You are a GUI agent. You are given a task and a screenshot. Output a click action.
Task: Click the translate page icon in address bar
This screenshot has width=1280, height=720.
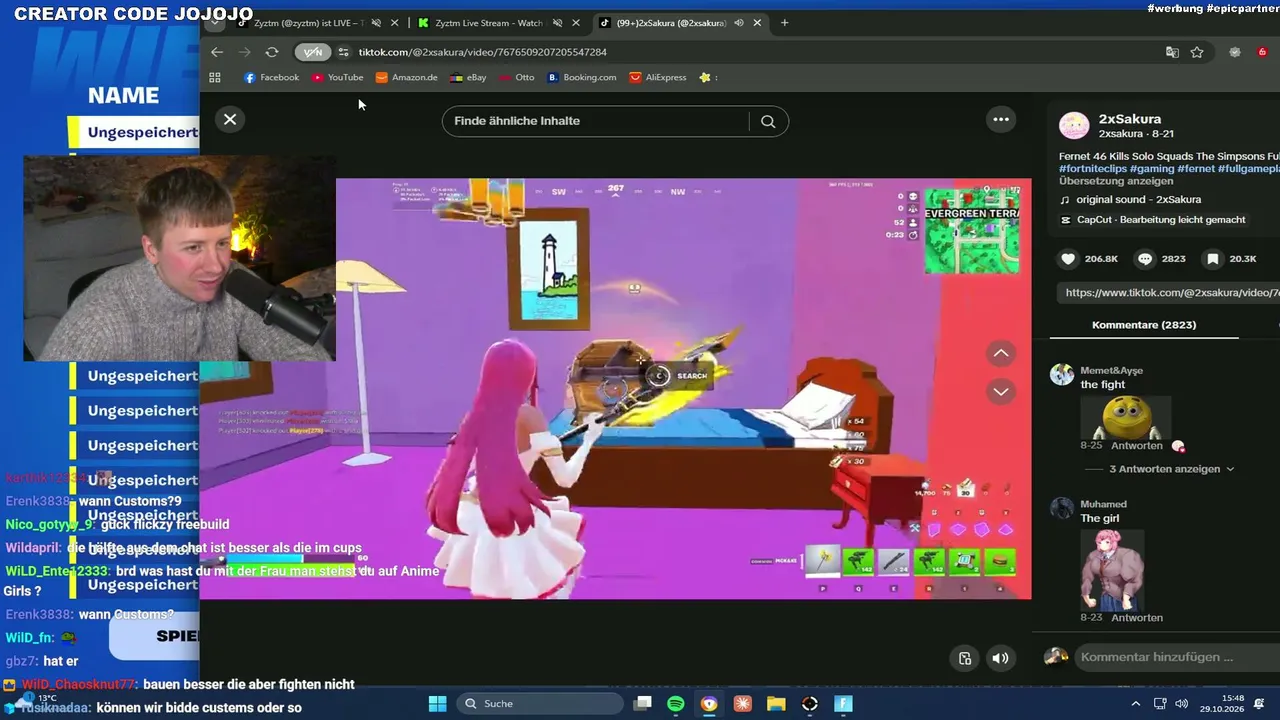(1172, 52)
